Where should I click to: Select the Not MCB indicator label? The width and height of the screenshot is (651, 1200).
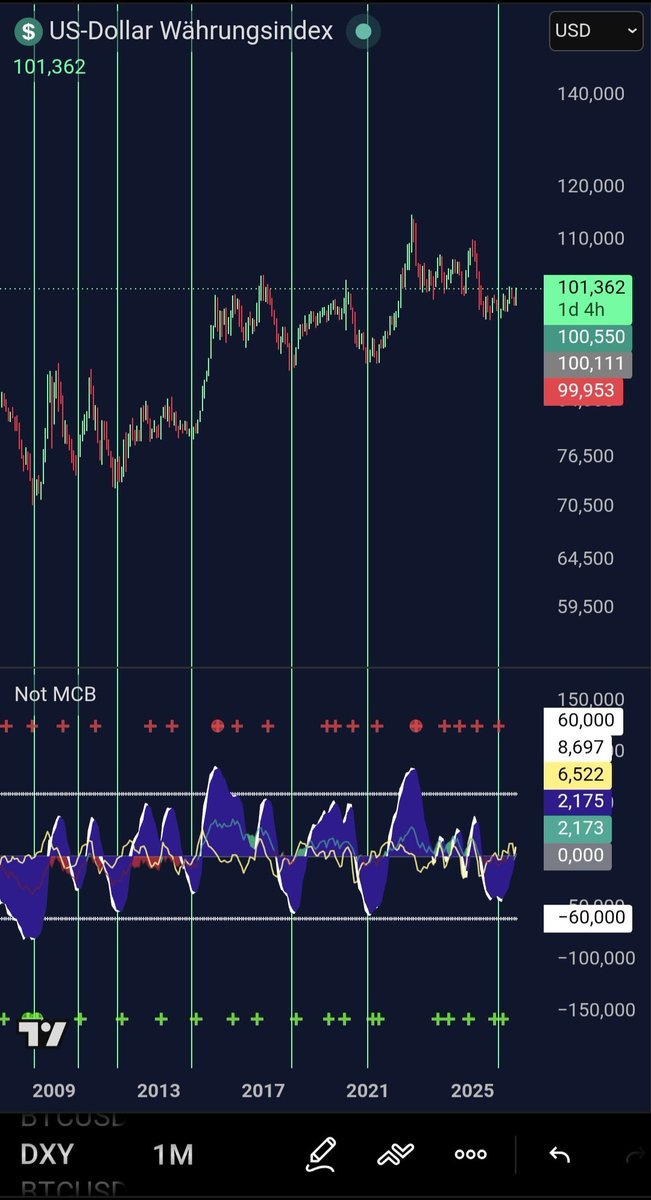pyautogui.click(x=55, y=693)
